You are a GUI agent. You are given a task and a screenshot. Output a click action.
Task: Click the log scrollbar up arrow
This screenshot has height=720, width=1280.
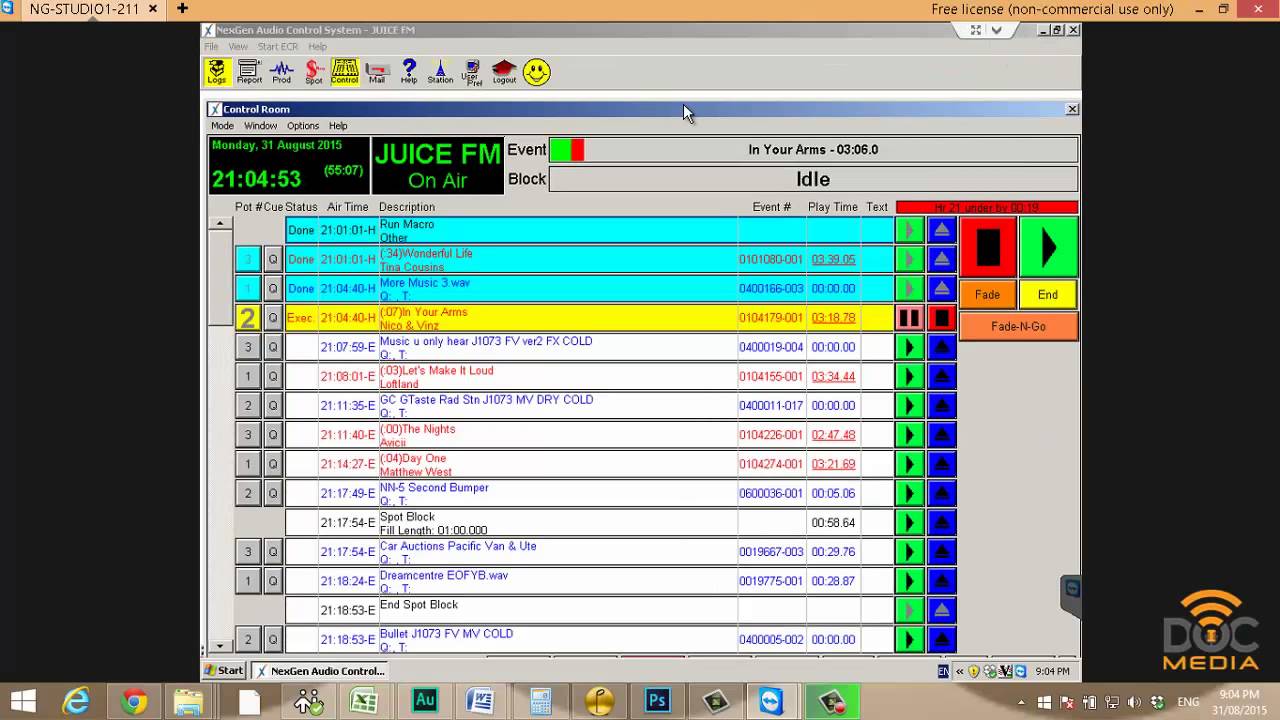[x=219, y=224]
